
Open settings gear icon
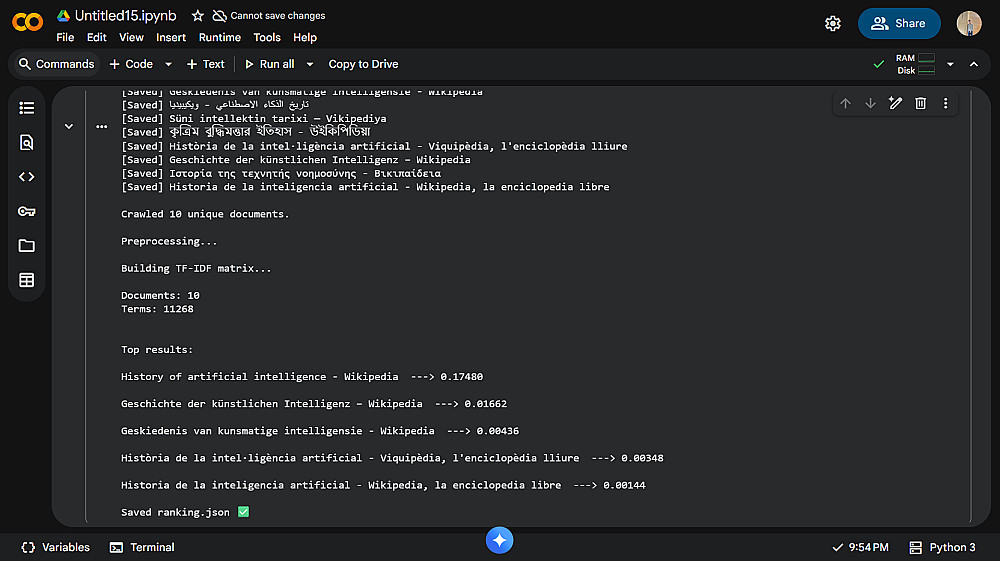pyautogui.click(x=832, y=24)
